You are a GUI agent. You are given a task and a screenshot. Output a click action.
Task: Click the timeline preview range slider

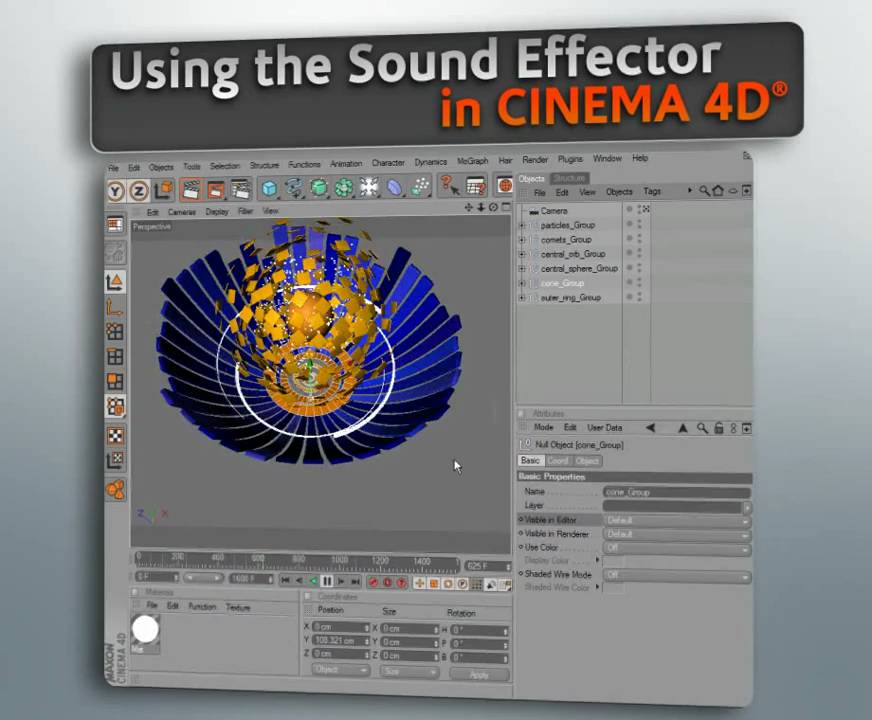(x=204, y=578)
